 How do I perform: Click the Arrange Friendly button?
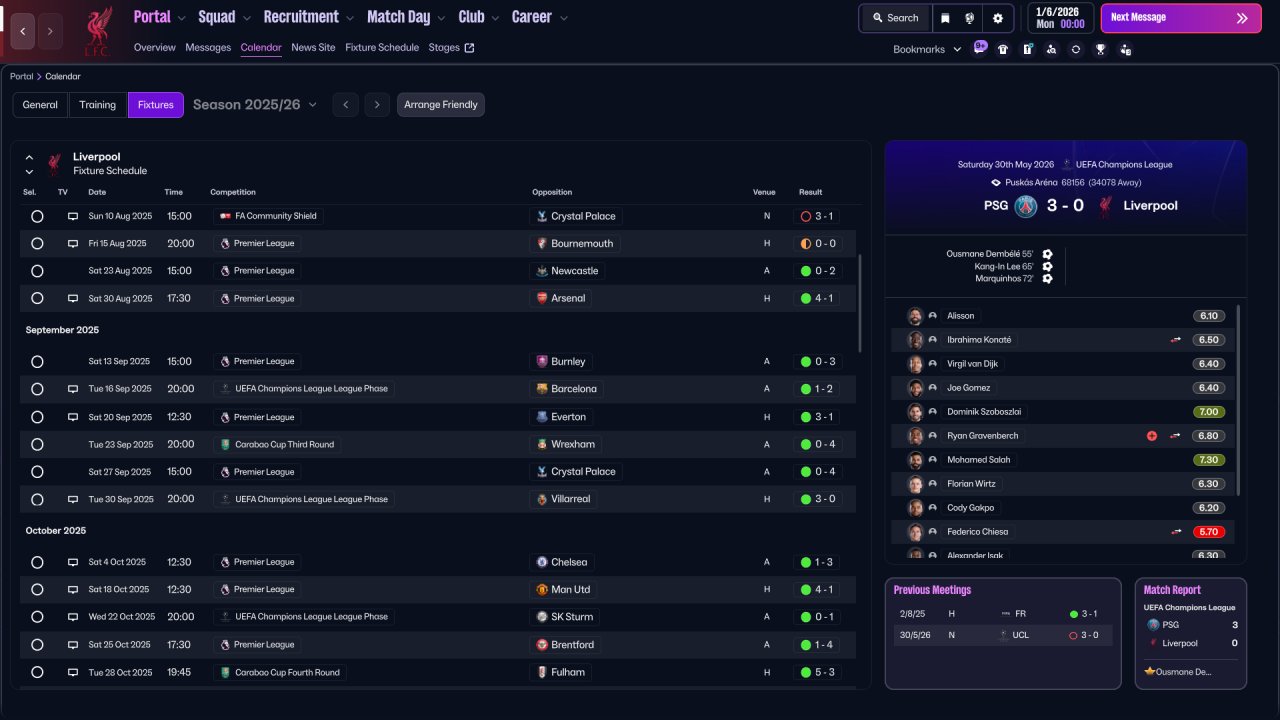click(x=441, y=105)
